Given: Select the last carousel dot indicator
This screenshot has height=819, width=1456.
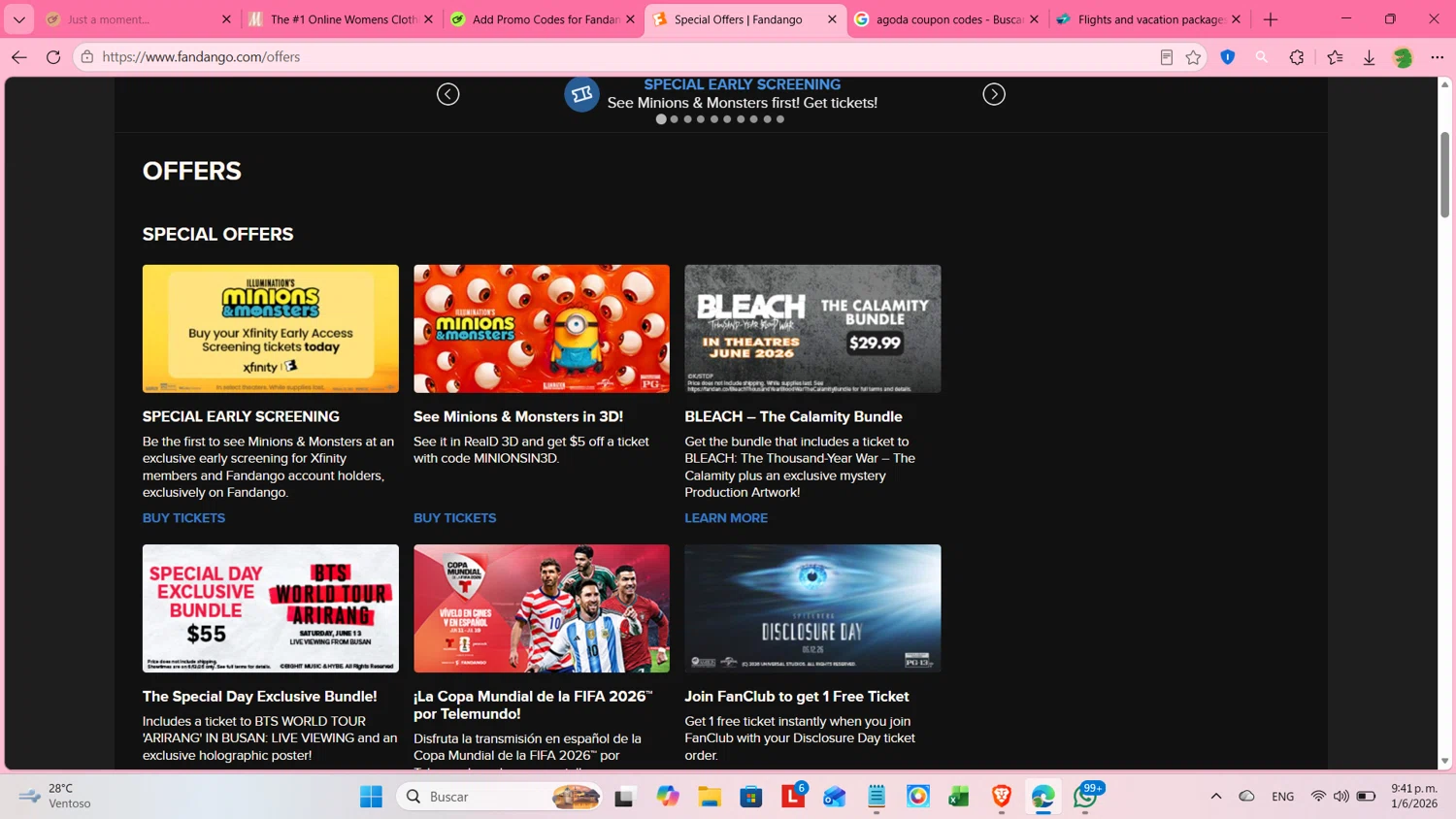Looking at the screenshot, I should [x=780, y=119].
